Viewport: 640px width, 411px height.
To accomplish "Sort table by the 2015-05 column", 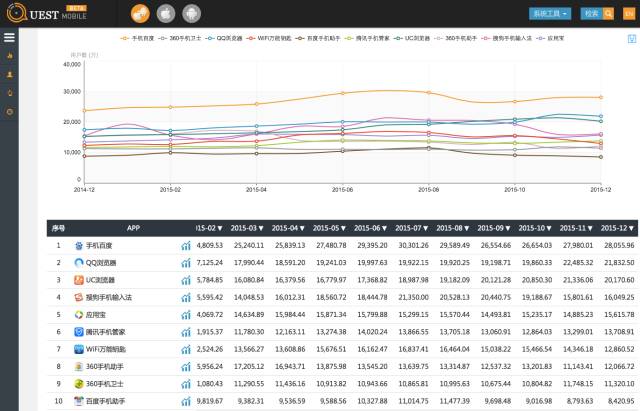I will (x=329, y=228).
